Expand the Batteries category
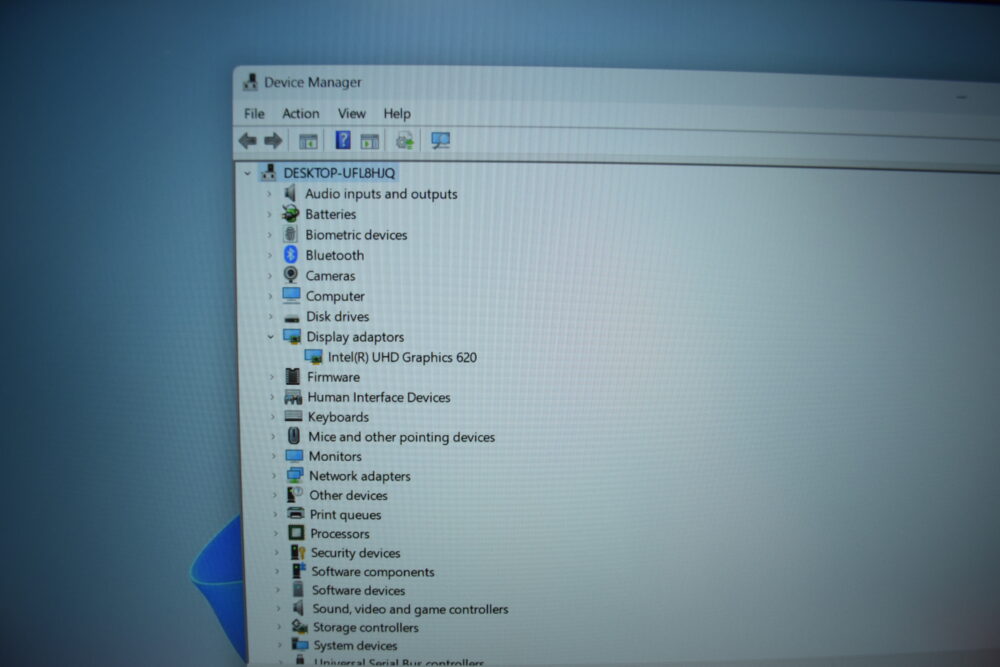1000x667 pixels. tap(270, 214)
